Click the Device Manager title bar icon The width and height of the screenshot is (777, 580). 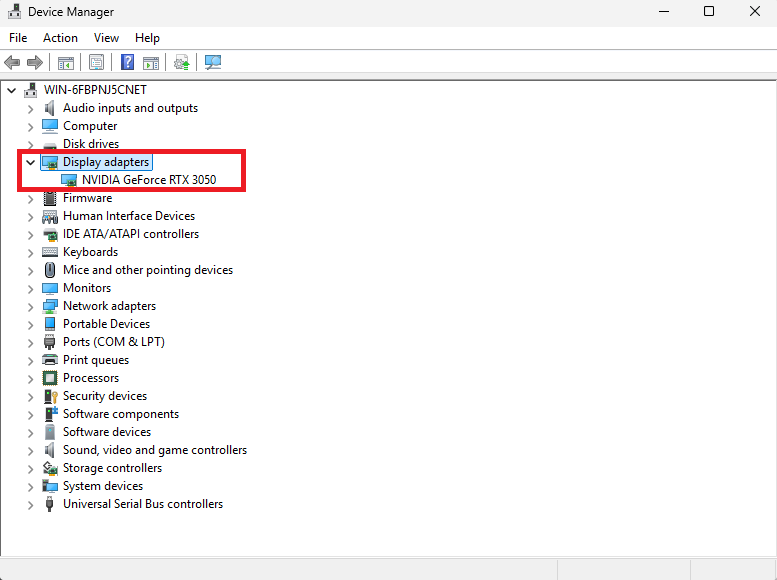tap(14, 11)
